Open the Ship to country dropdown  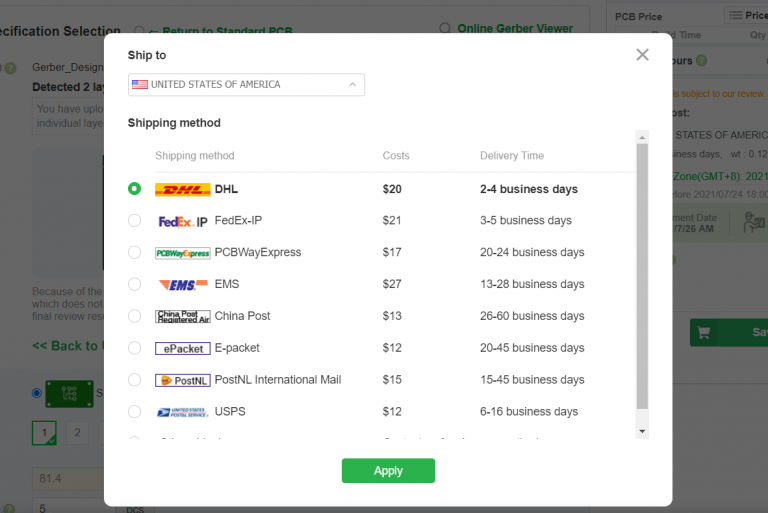tap(246, 85)
